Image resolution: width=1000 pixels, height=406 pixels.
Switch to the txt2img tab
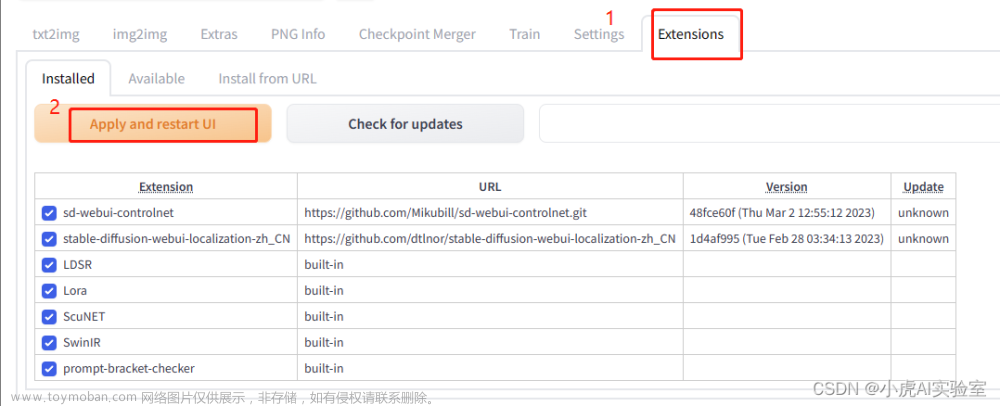pos(56,34)
